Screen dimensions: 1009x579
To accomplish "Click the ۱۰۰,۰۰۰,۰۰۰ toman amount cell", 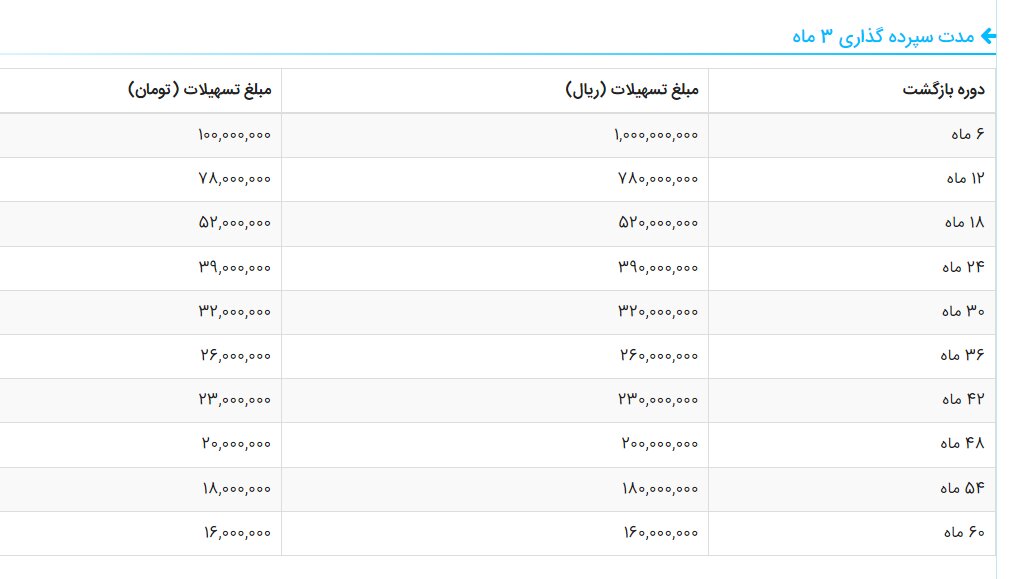I will [x=232, y=134].
